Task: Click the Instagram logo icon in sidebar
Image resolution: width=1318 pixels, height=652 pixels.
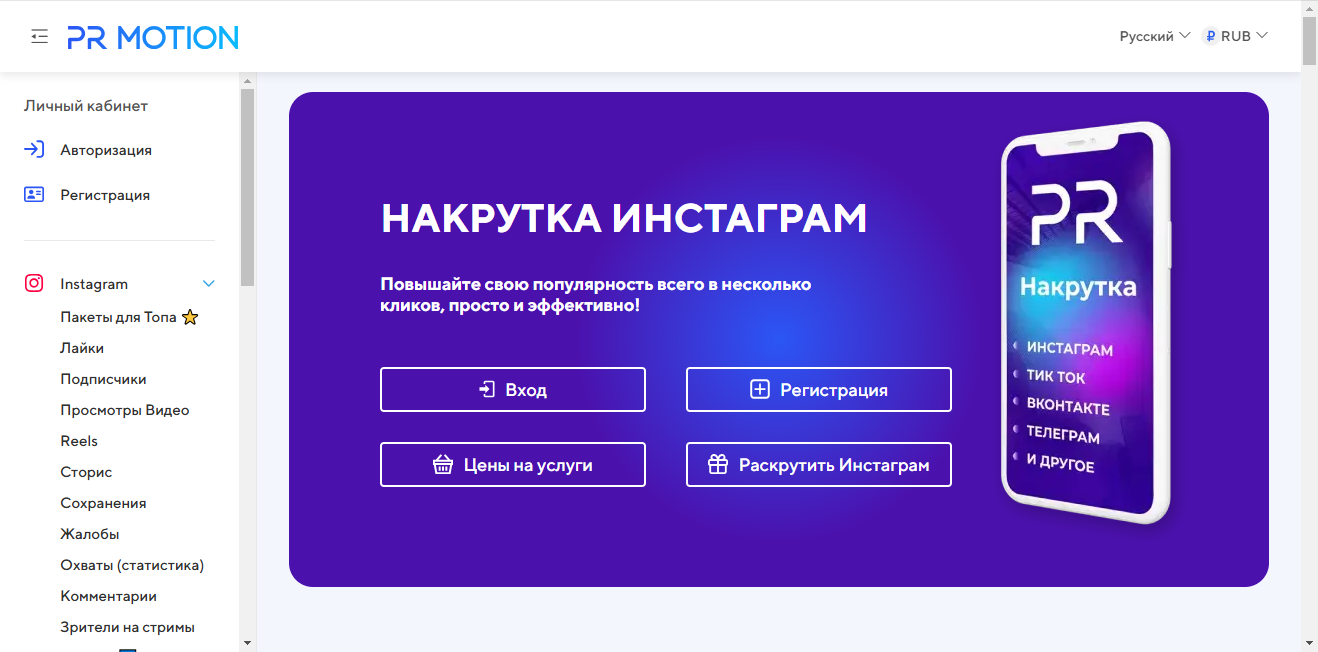Action: click(34, 283)
